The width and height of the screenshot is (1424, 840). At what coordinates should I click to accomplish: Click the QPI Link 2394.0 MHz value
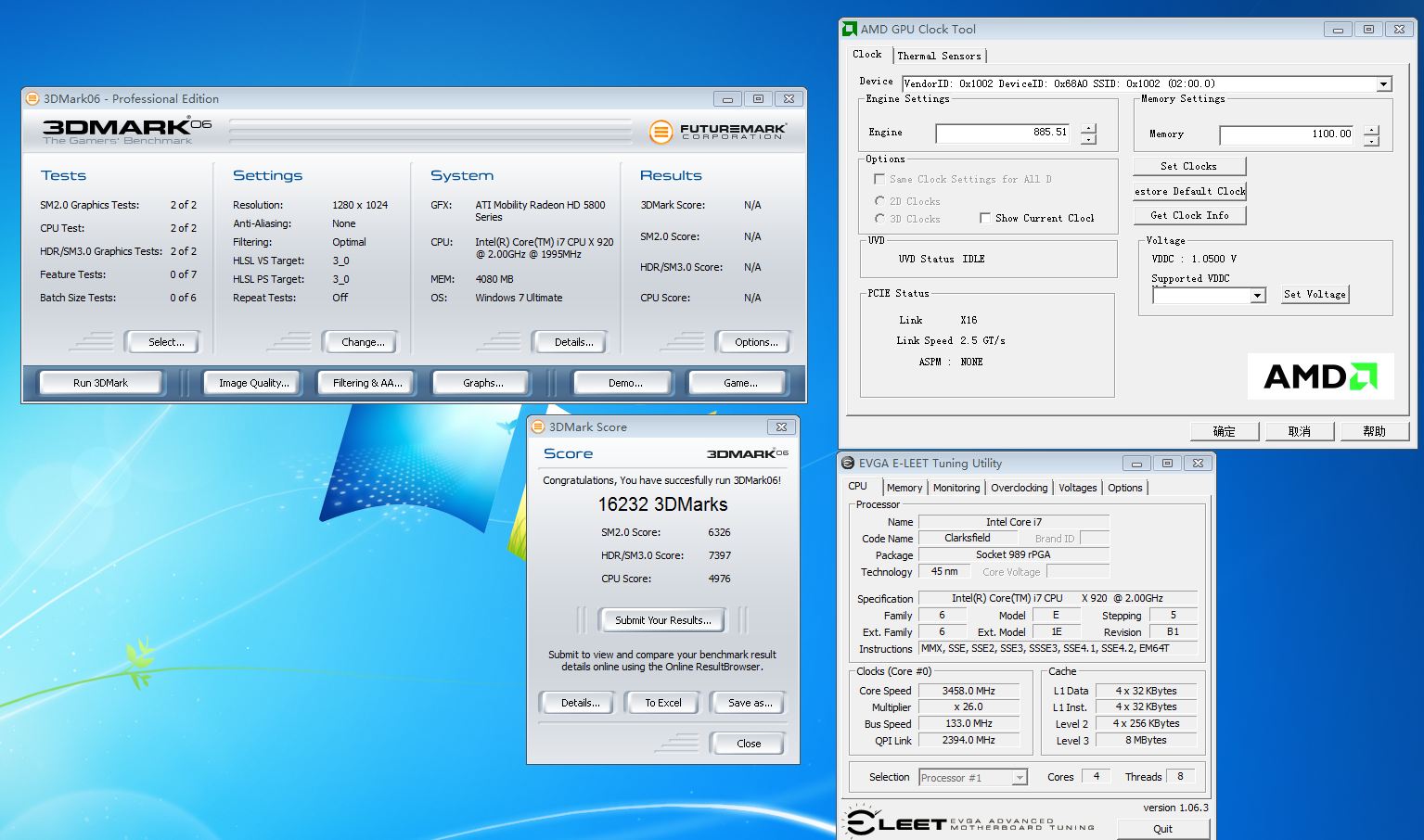click(x=969, y=741)
